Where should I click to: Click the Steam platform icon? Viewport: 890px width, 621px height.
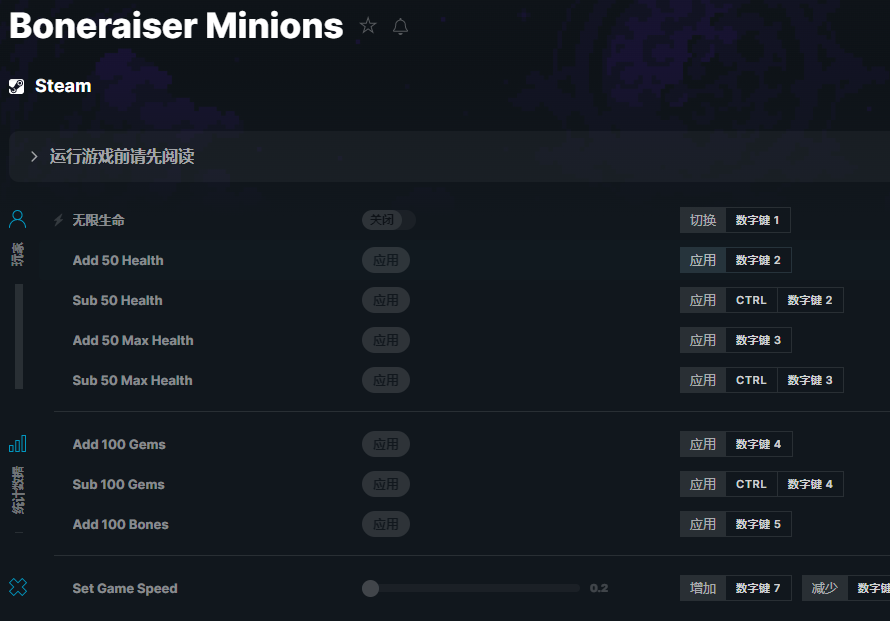coord(17,86)
